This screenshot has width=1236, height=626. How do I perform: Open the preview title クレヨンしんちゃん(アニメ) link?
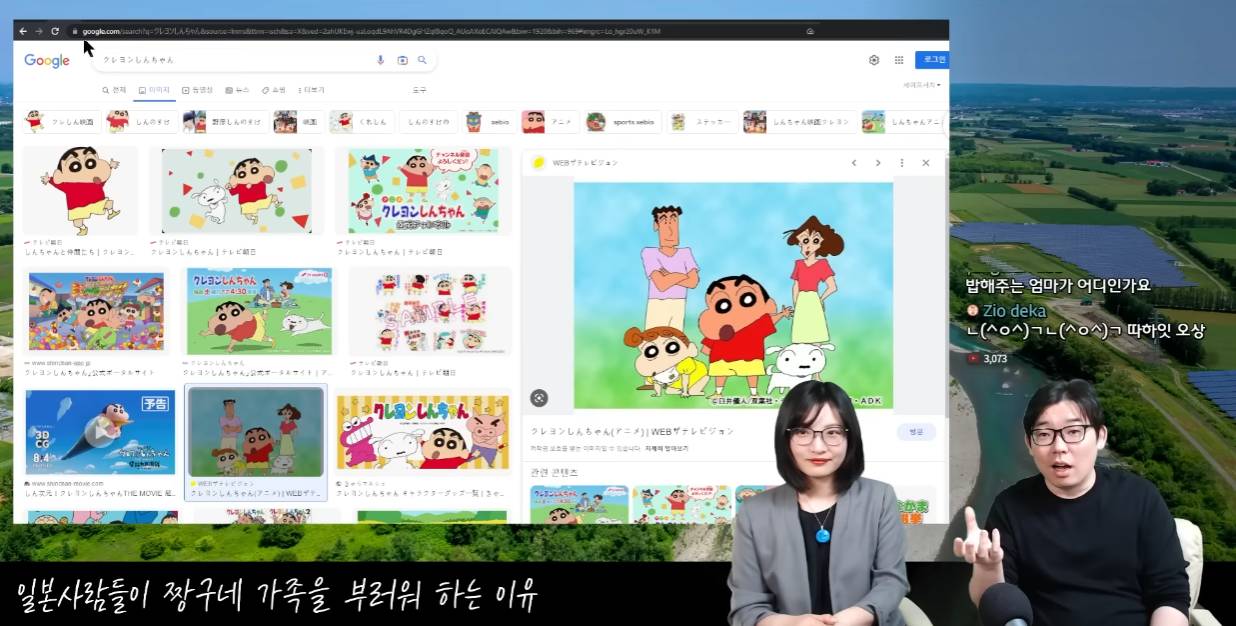[632, 431]
